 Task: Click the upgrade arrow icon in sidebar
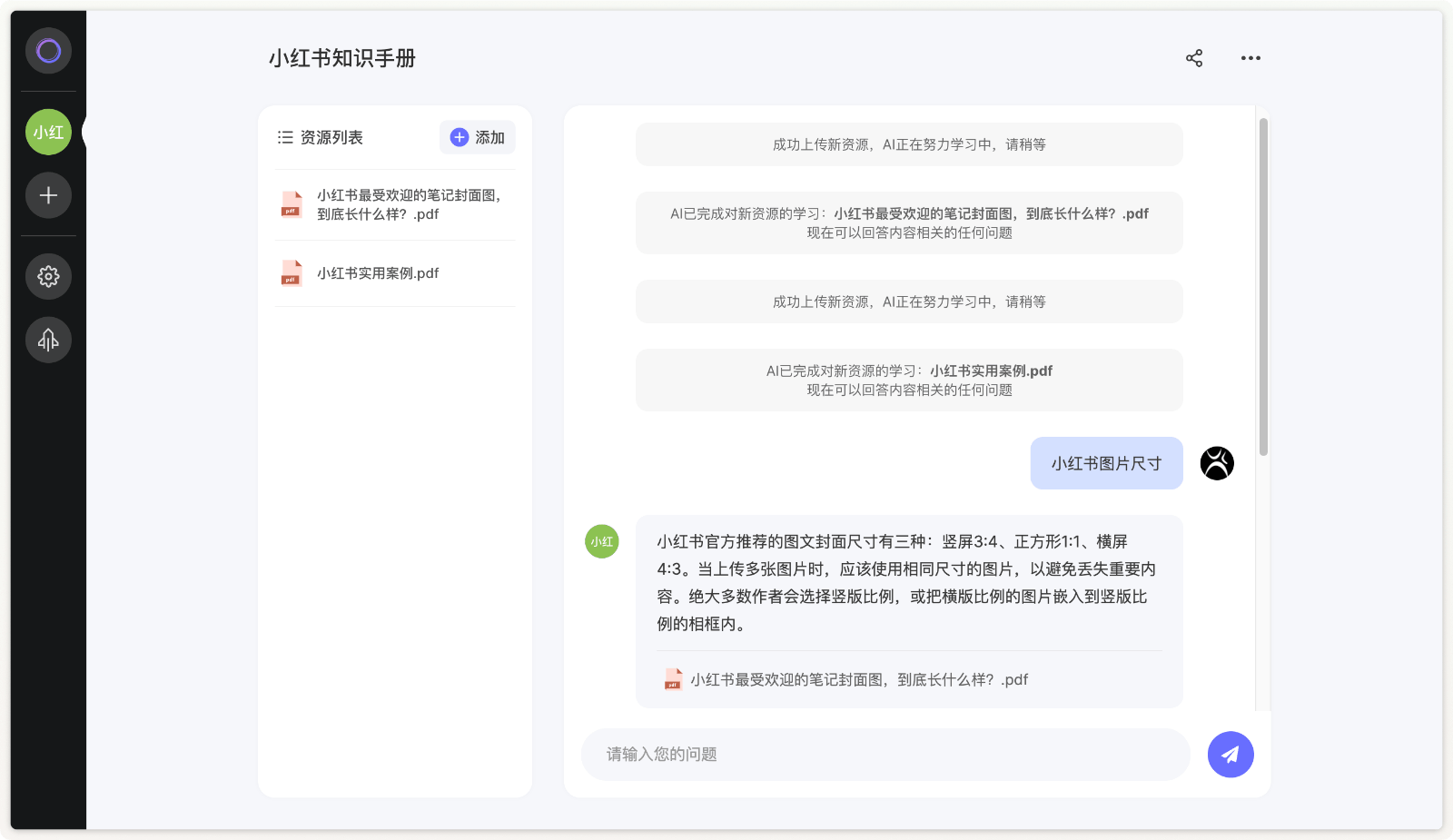point(48,340)
